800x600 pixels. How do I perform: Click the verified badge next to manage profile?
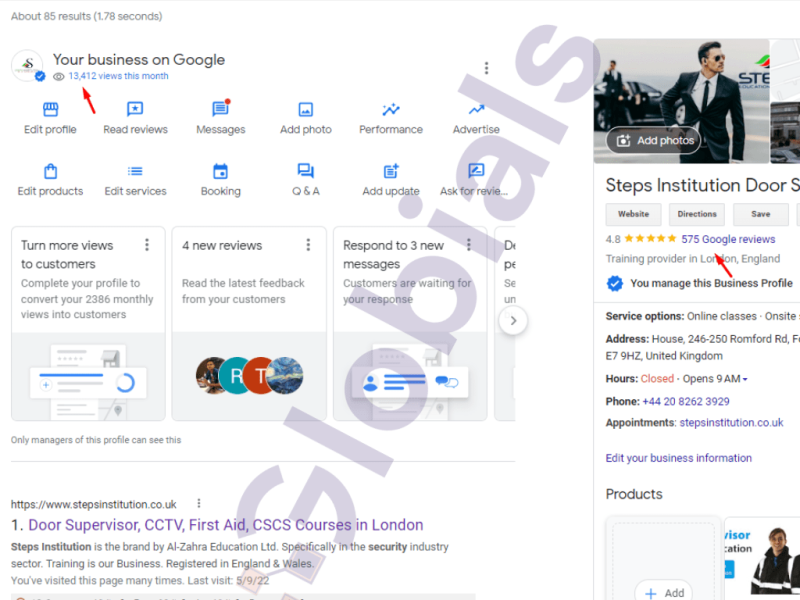point(615,283)
